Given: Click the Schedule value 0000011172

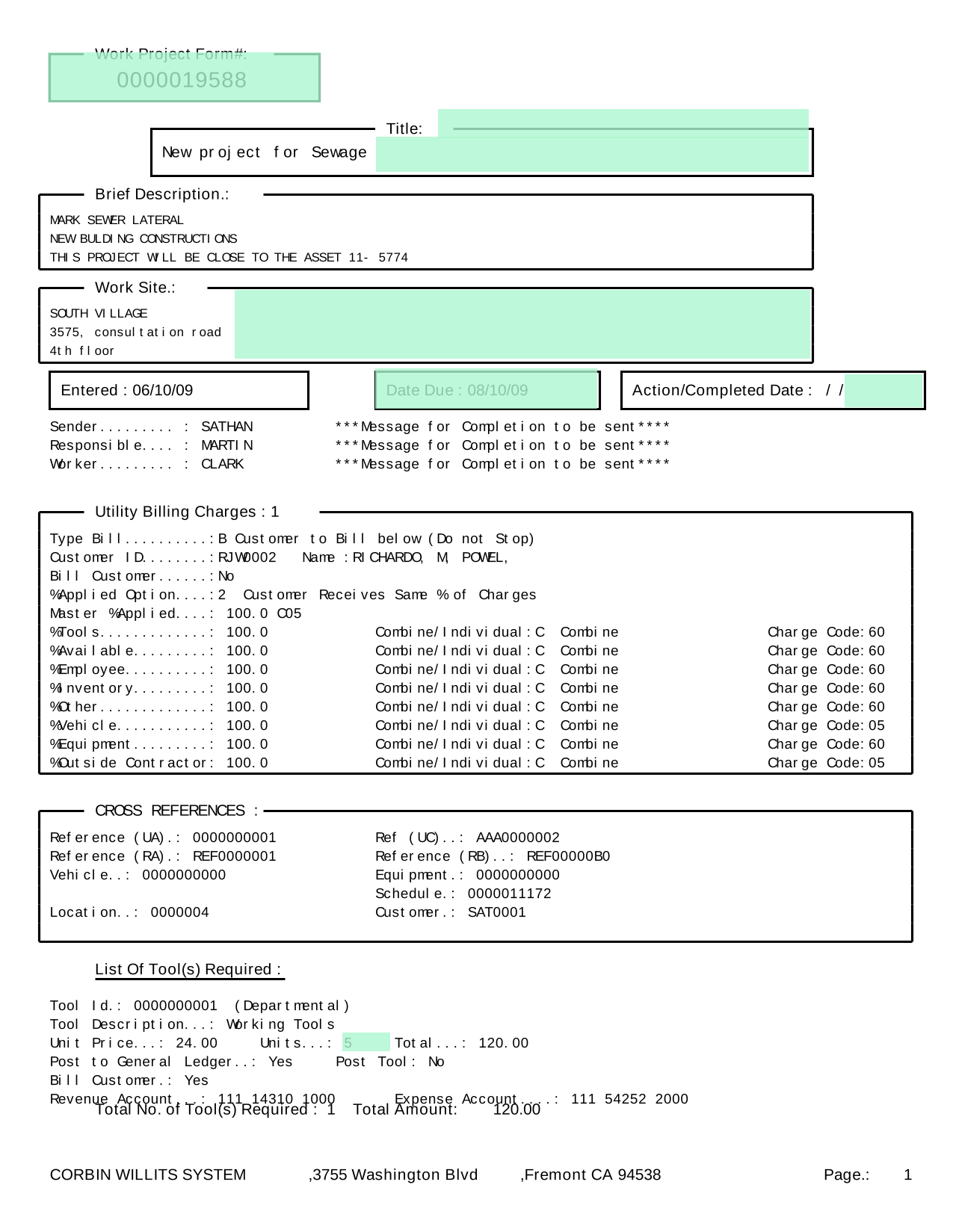Looking at the screenshot, I should (510, 894).
